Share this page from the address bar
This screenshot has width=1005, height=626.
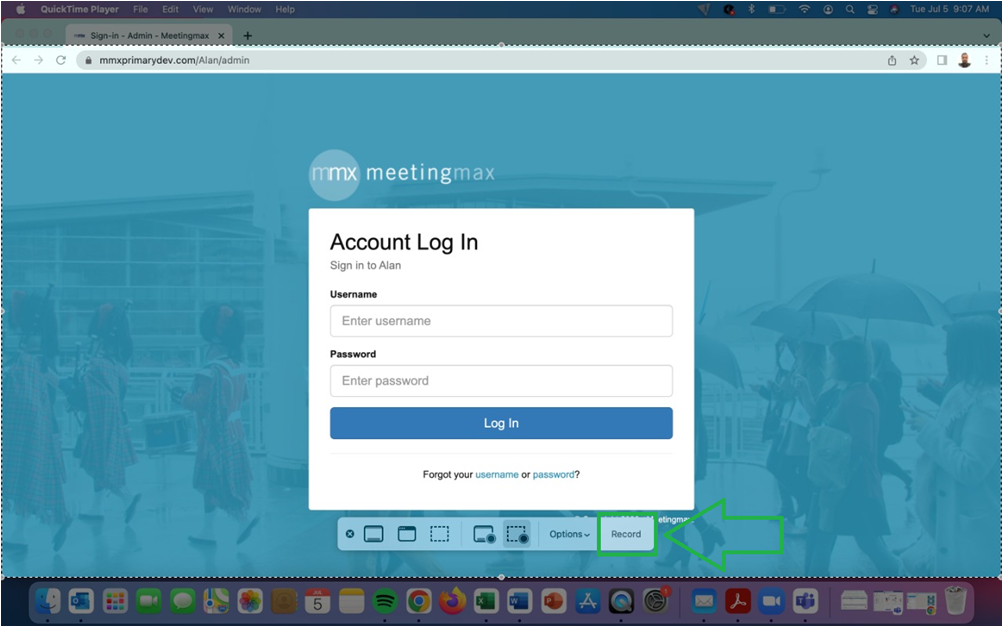click(892, 60)
